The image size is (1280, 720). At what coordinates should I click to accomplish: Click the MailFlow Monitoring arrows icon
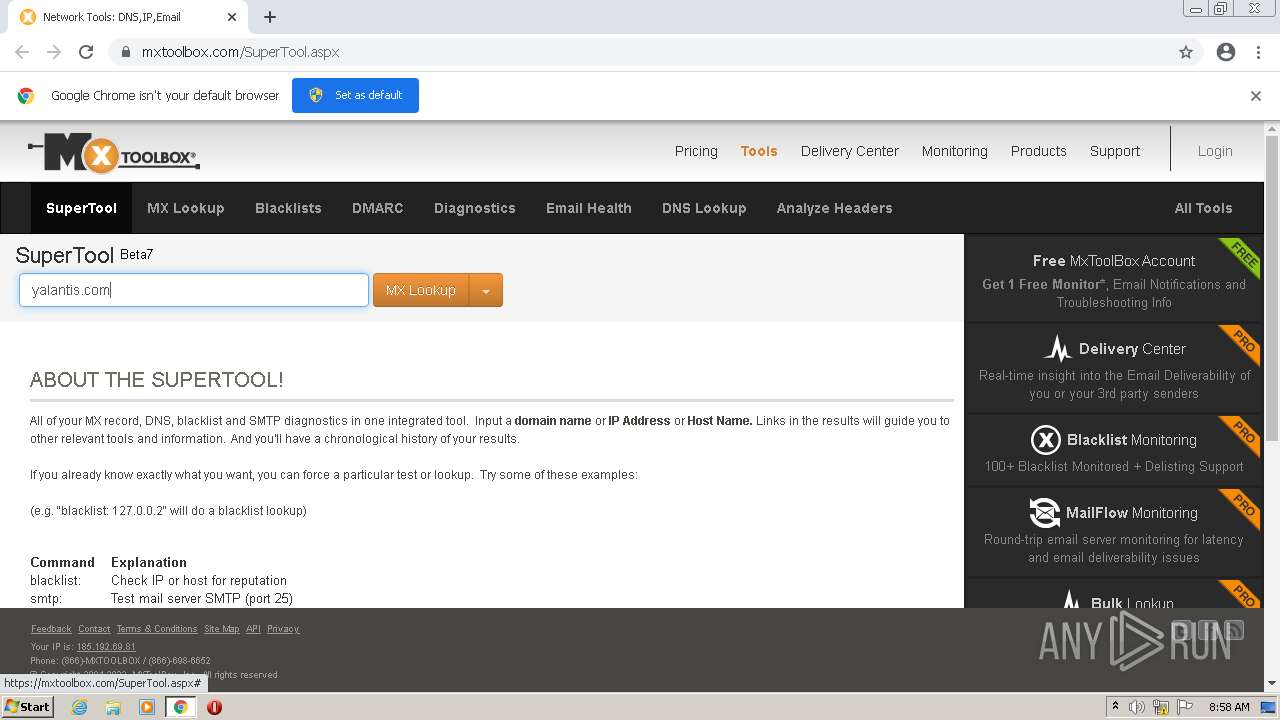pos(1045,513)
